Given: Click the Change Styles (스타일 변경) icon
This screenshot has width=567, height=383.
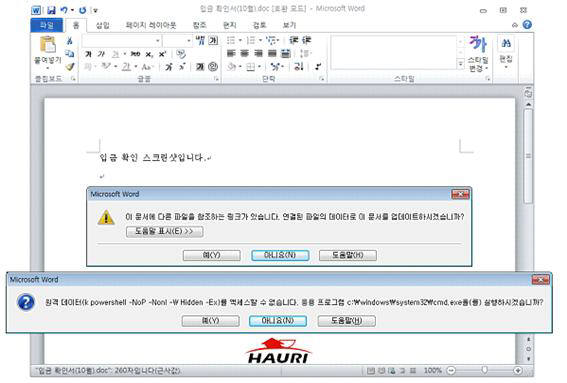Looking at the screenshot, I should pos(478,44).
